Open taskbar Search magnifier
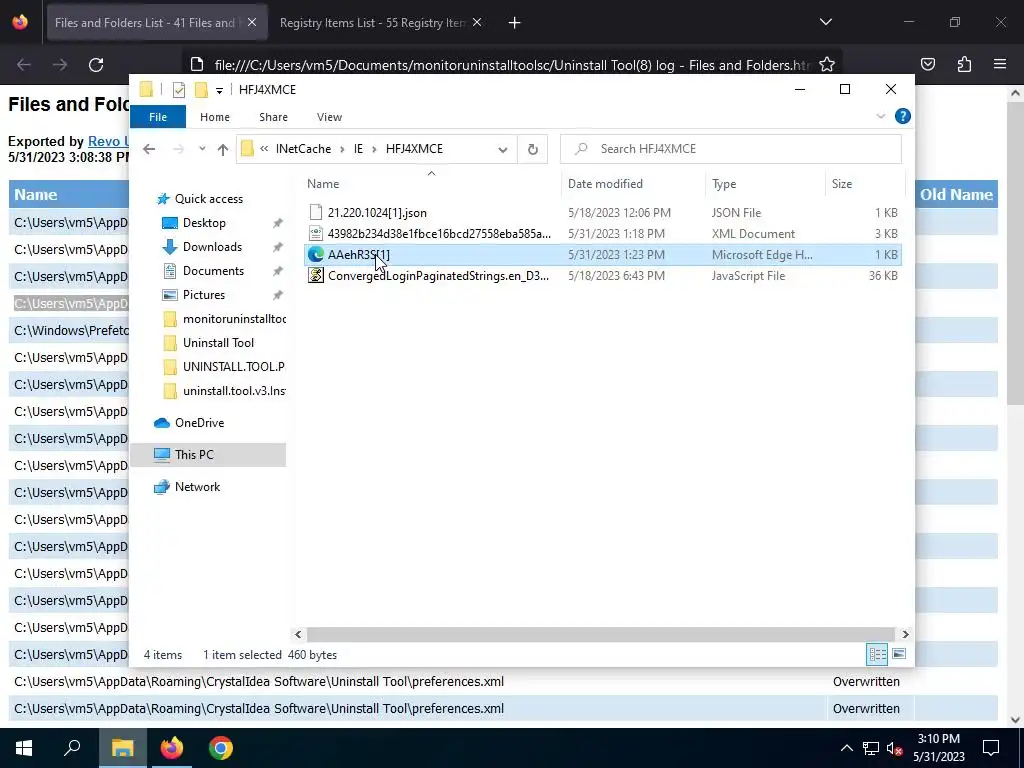The height and width of the screenshot is (768, 1024). [x=72, y=748]
